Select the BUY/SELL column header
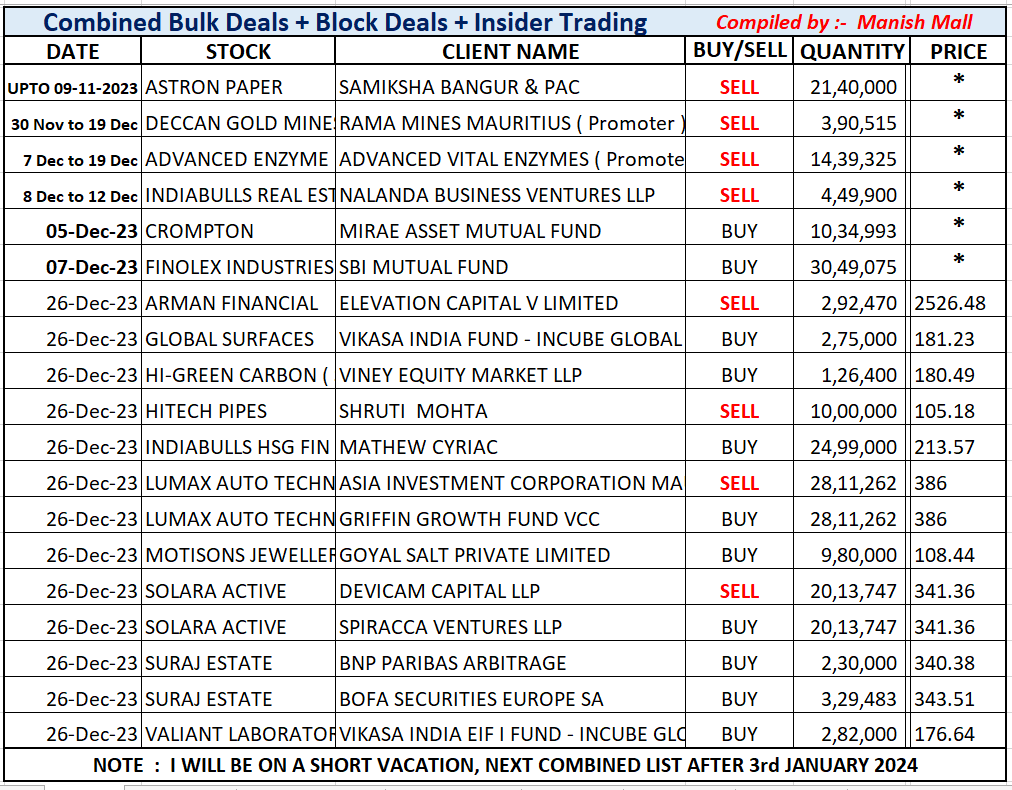1012x790 pixels. [739, 51]
